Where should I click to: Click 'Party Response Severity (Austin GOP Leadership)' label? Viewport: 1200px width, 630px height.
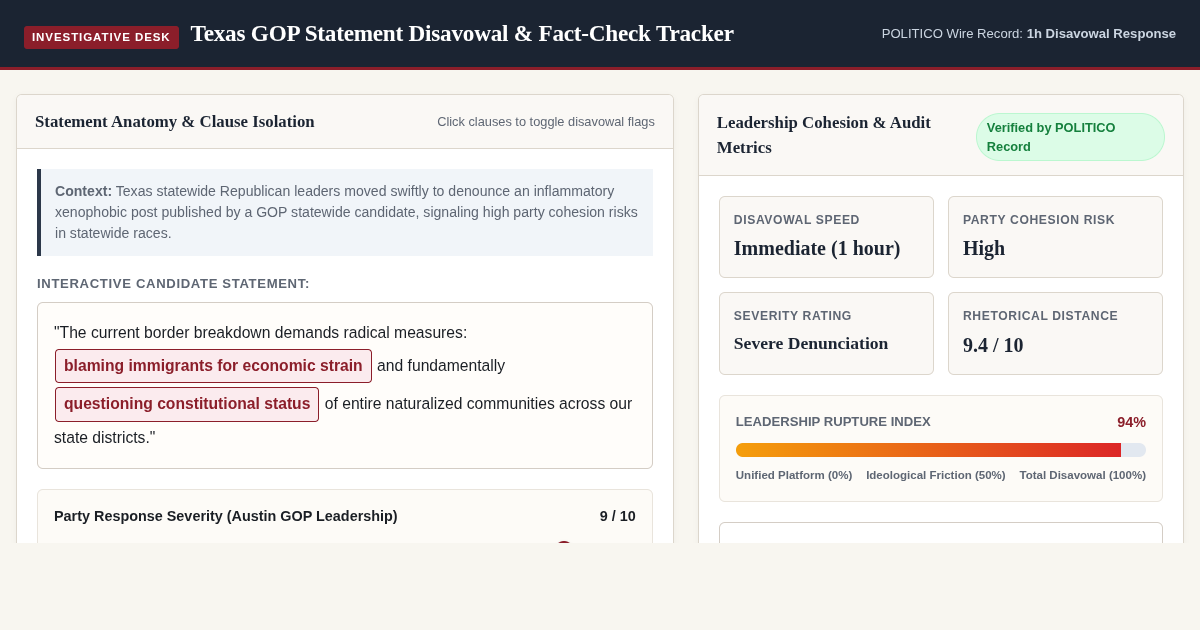pyautogui.click(x=226, y=516)
